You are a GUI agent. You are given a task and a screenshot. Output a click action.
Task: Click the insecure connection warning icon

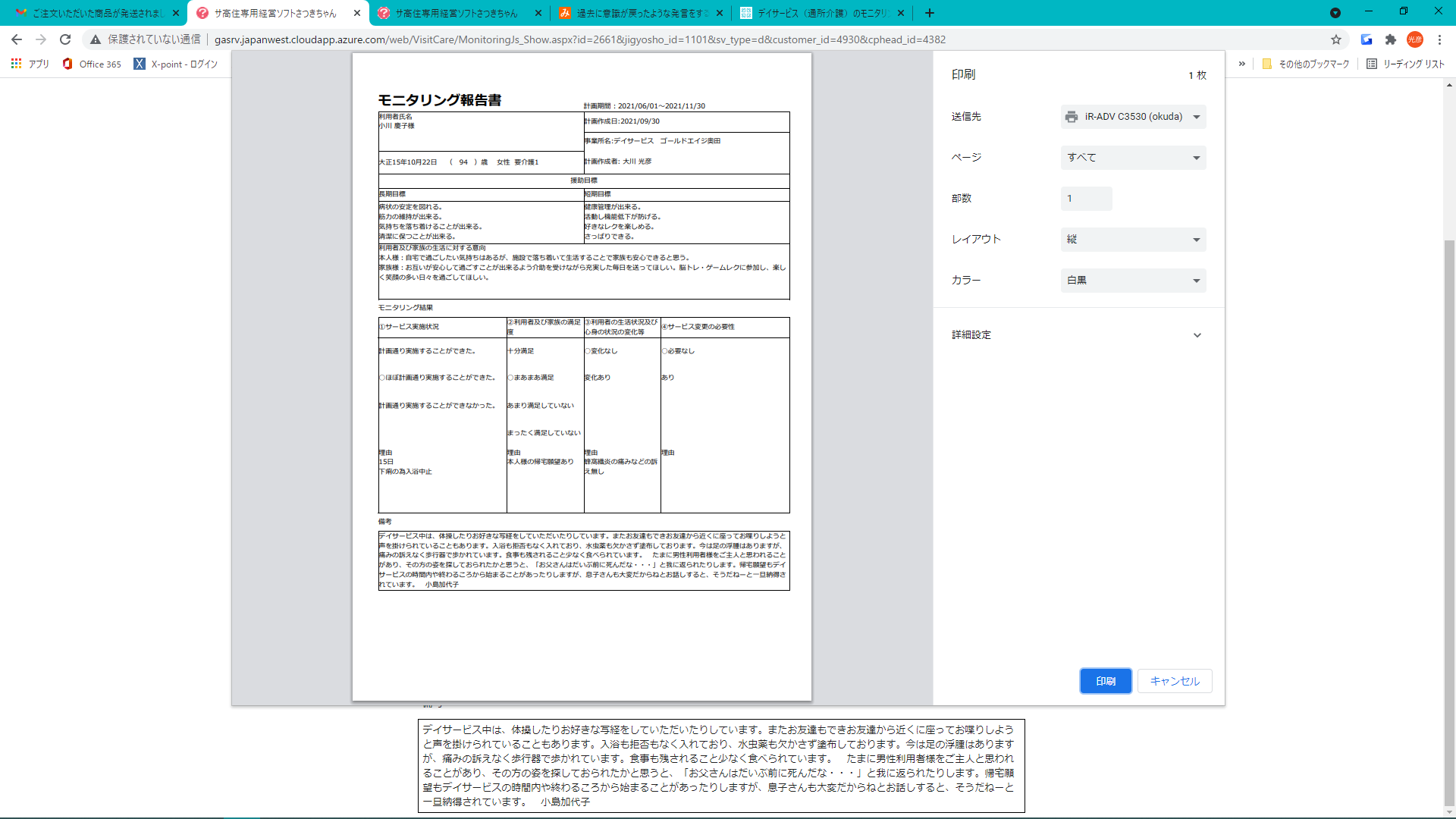[x=96, y=39]
